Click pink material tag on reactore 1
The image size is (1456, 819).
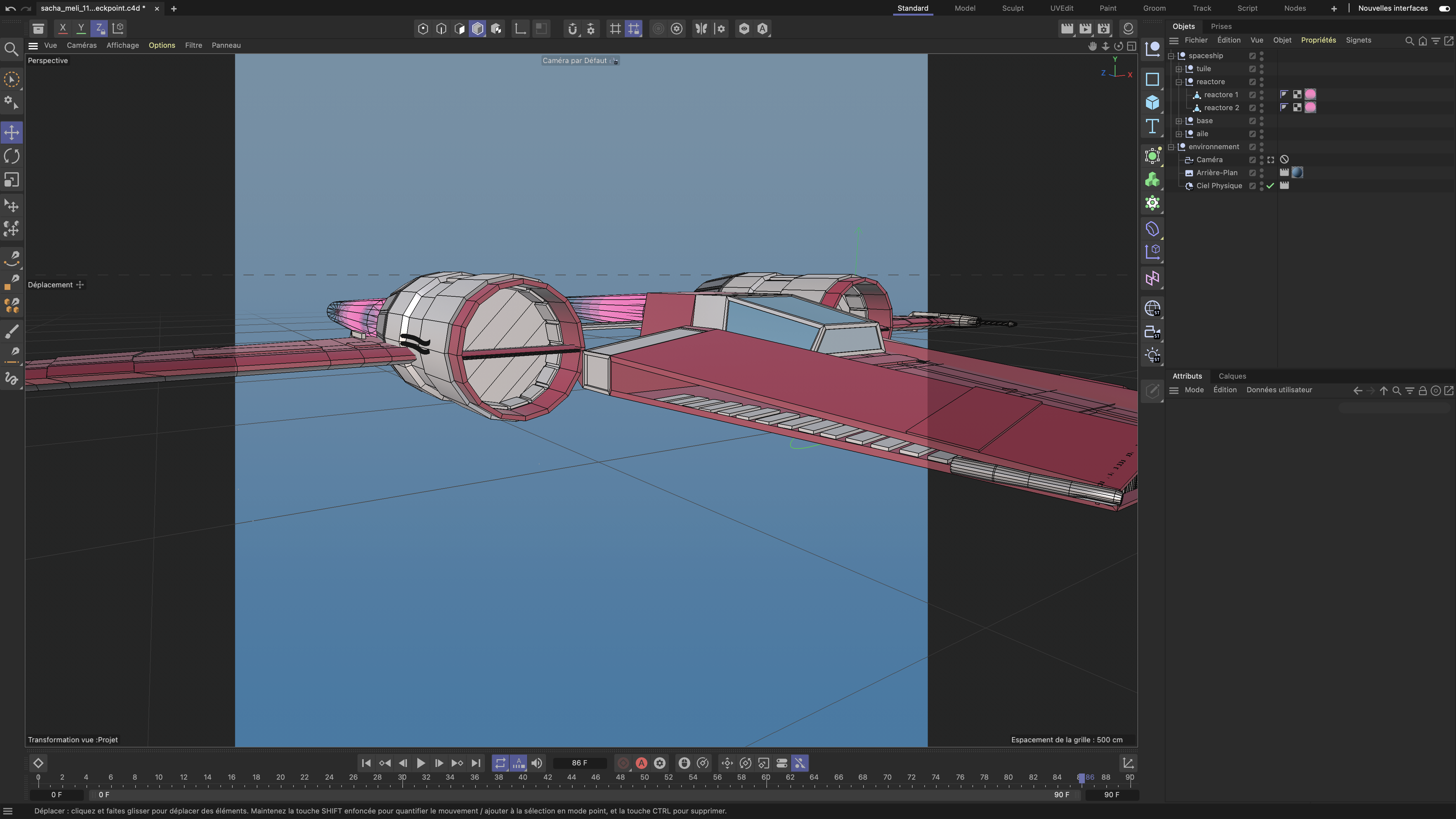pos(1310,94)
